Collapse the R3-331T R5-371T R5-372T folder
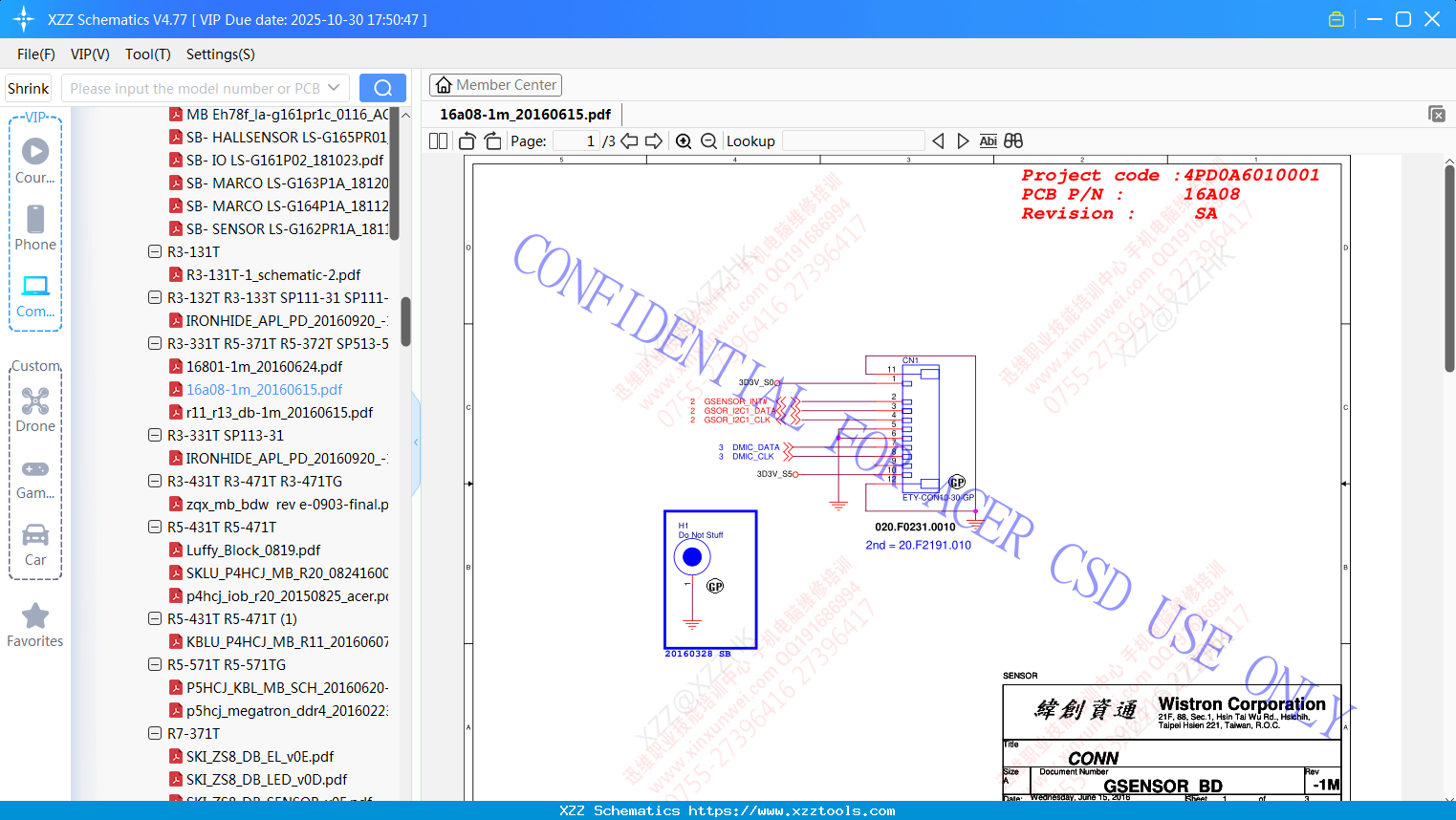Viewport: 1456px width, 820px height. (x=155, y=343)
